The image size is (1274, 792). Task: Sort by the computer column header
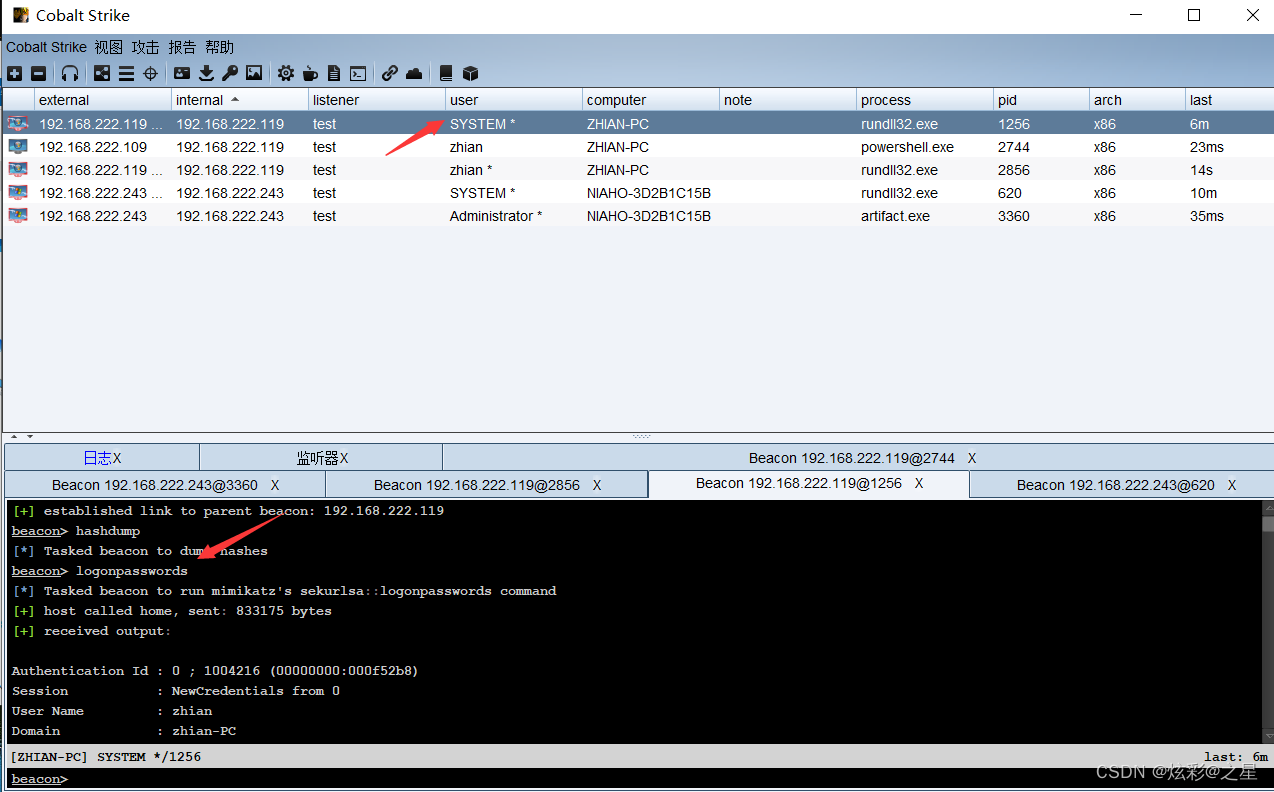(x=651, y=100)
